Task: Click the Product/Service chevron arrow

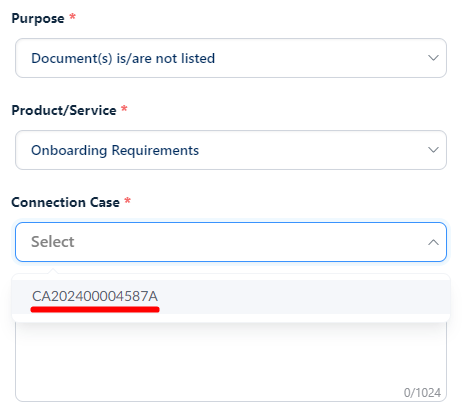Action: (433, 150)
